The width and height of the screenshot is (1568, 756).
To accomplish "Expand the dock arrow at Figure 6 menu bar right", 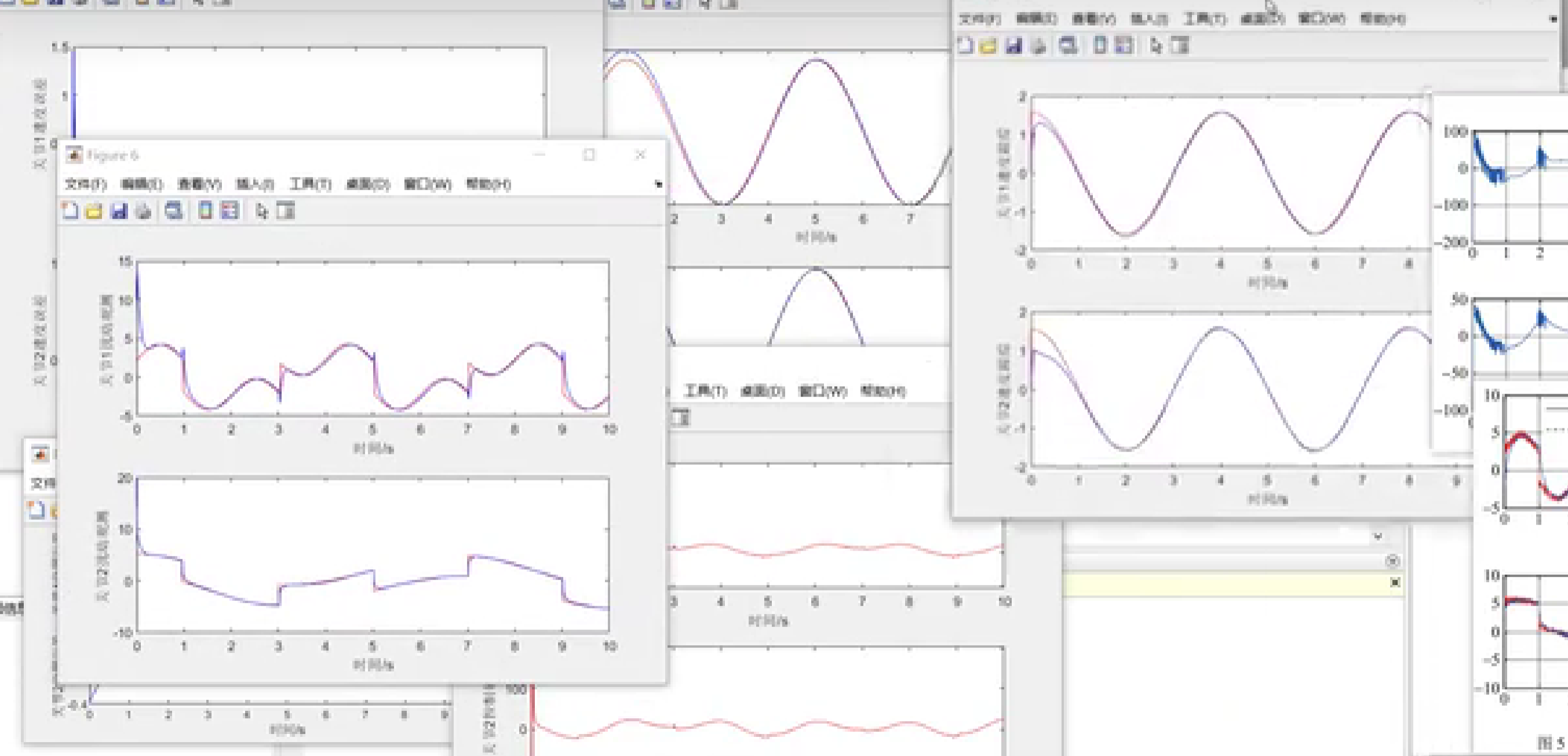I will pos(658,184).
